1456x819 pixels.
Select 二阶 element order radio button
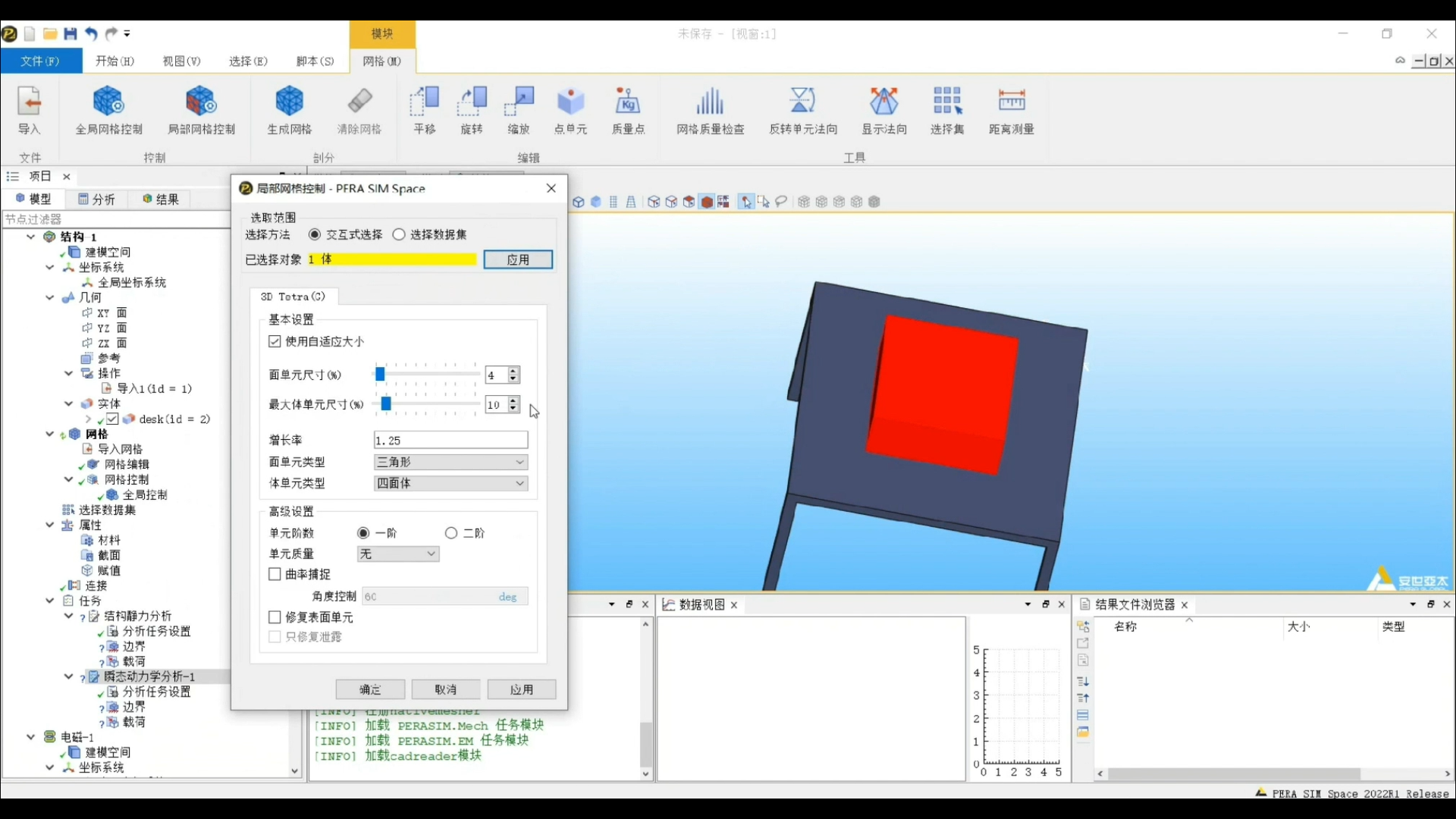[451, 533]
